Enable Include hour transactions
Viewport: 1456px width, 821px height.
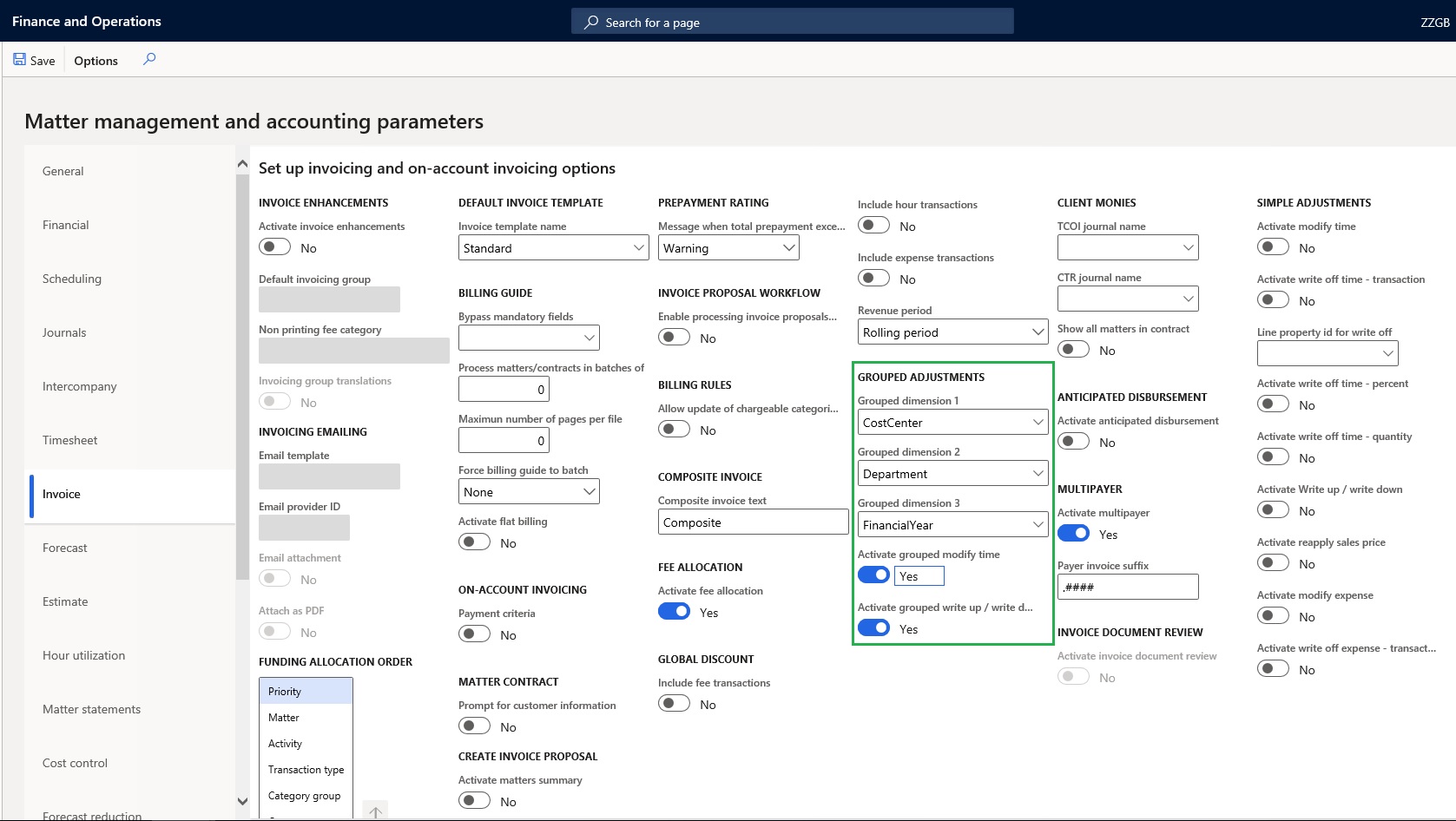coord(873,226)
